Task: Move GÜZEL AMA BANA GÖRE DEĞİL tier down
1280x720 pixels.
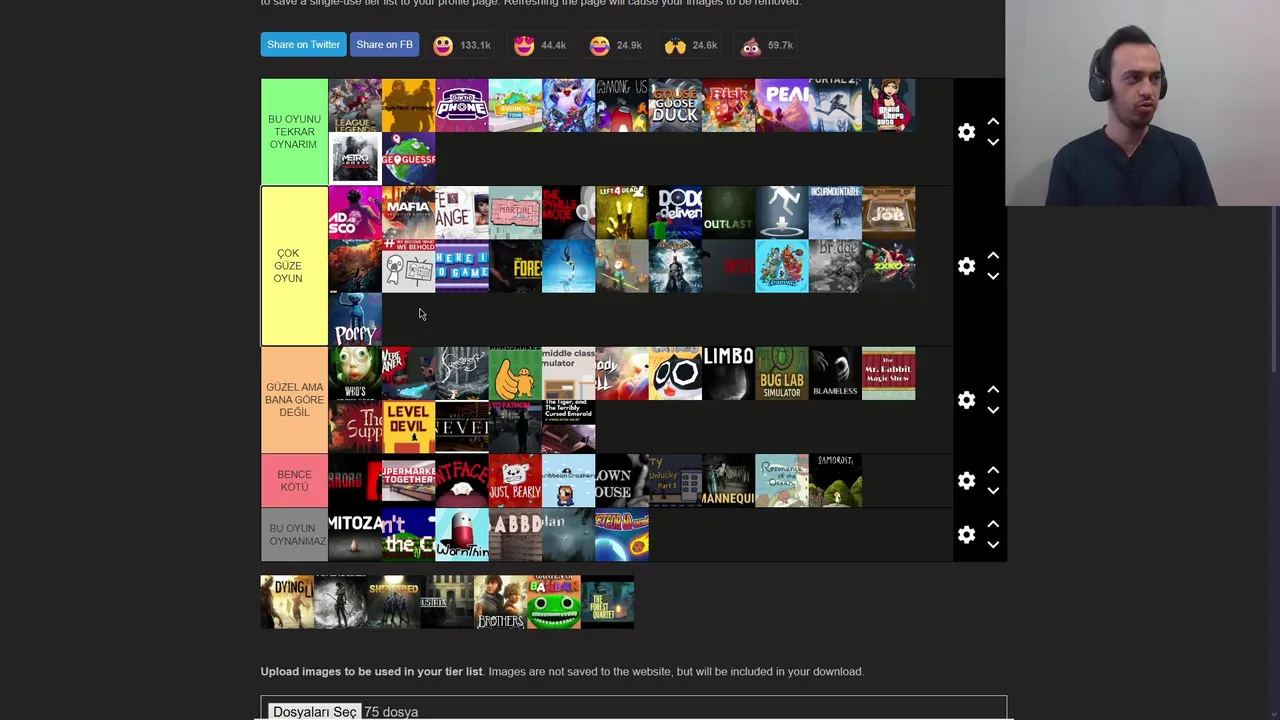Action: pyautogui.click(x=993, y=411)
